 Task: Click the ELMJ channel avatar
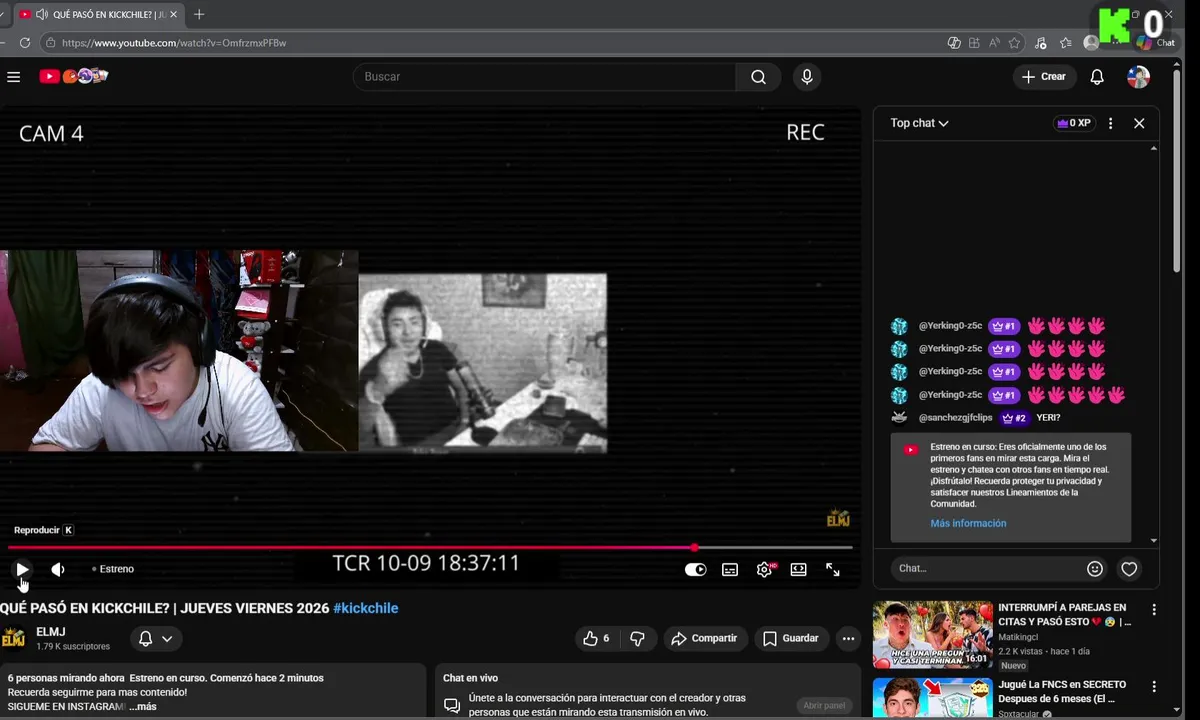click(x=13, y=638)
